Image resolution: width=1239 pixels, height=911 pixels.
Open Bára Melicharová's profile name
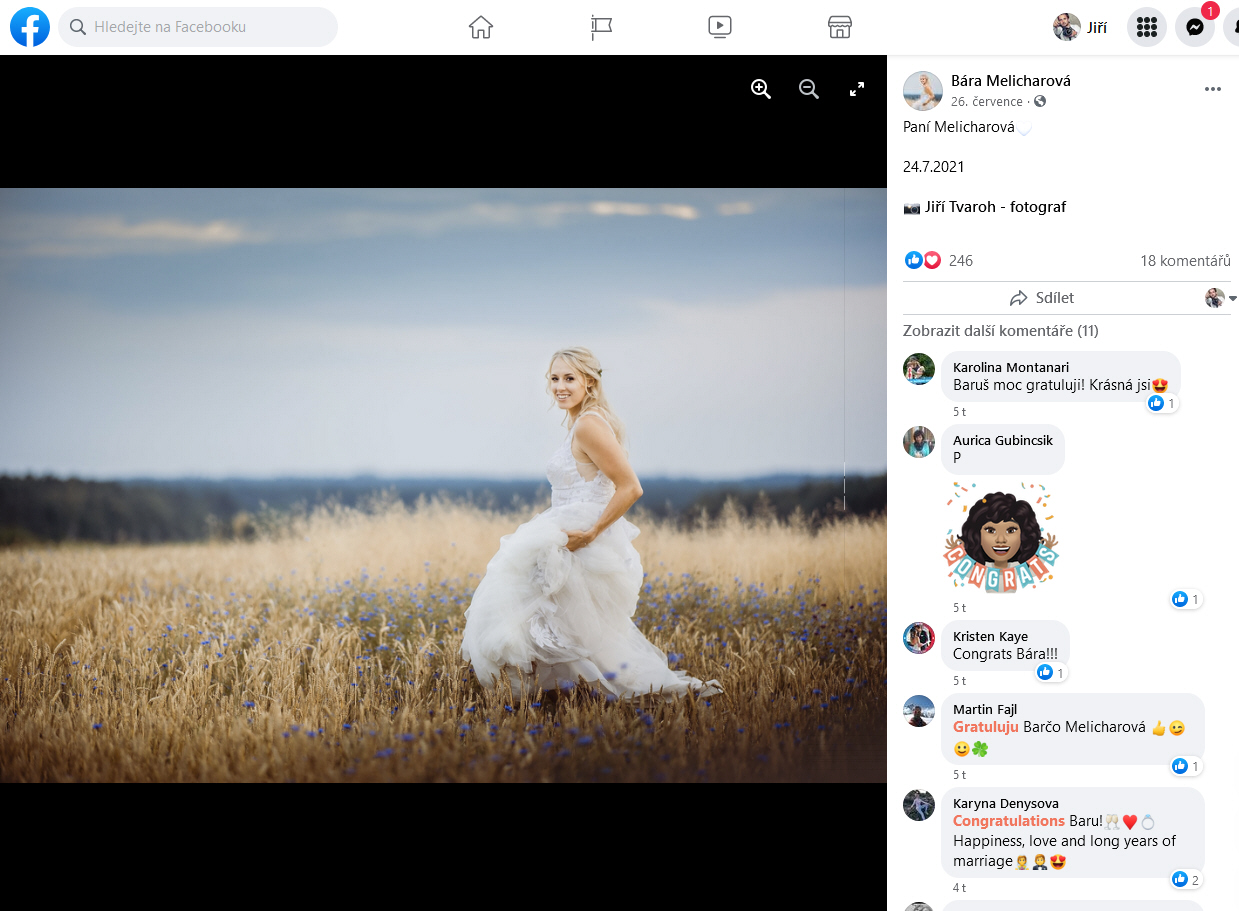pos(1010,81)
